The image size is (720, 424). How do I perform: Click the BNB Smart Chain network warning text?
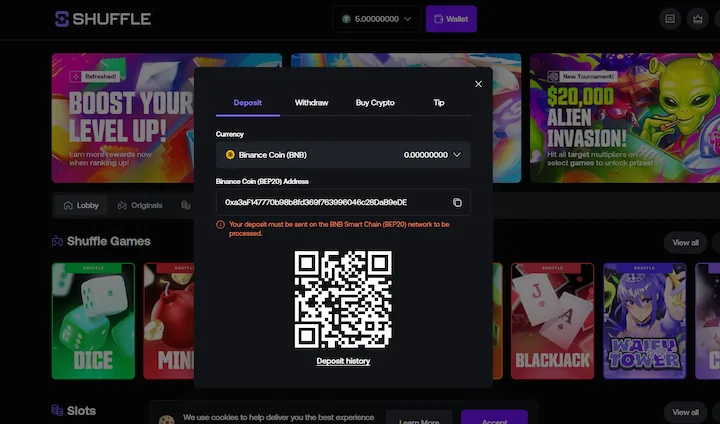coord(339,229)
